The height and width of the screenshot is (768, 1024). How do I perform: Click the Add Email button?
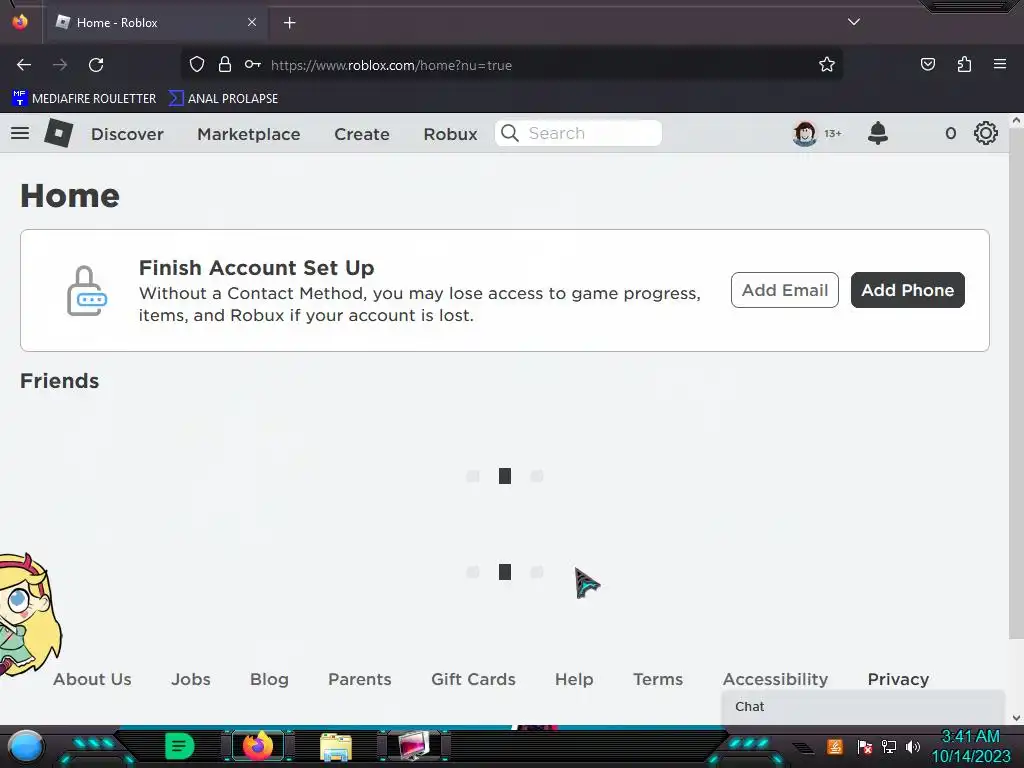(784, 290)
